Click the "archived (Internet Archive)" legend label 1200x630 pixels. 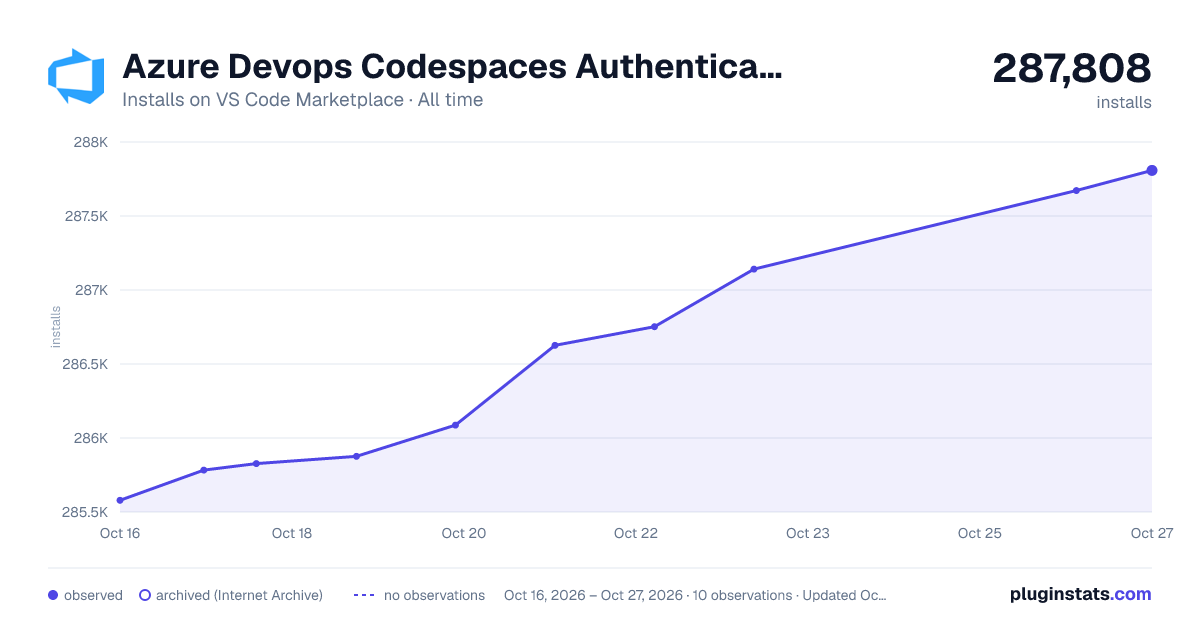click(x=239, y=595)
